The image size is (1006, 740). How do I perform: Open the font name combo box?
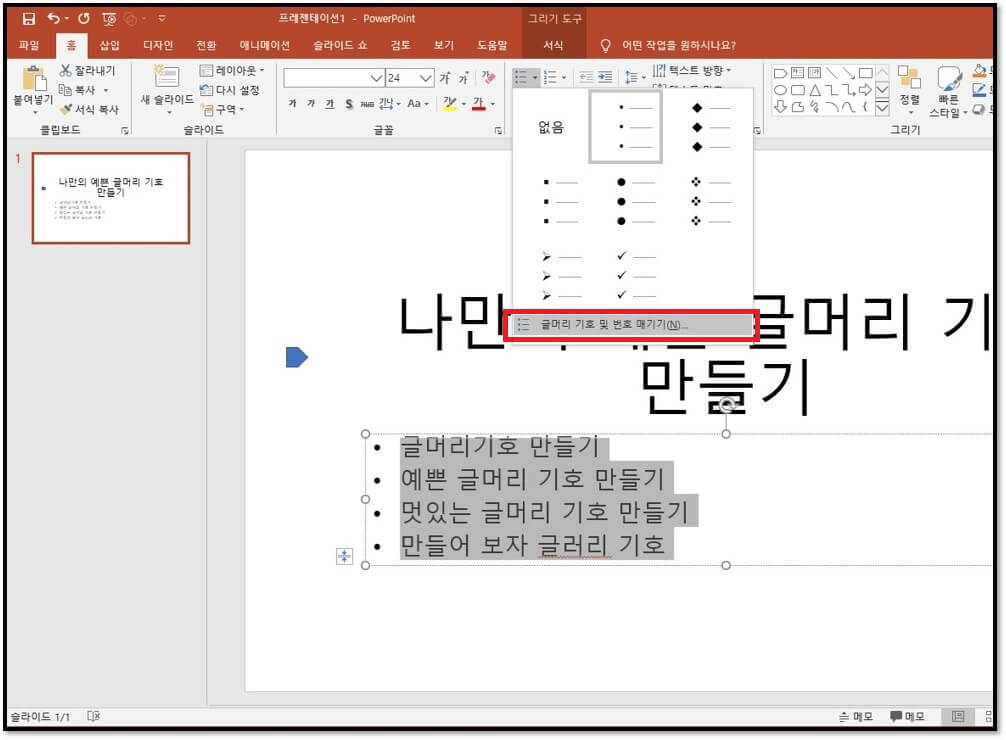click(x=334, y=78)
